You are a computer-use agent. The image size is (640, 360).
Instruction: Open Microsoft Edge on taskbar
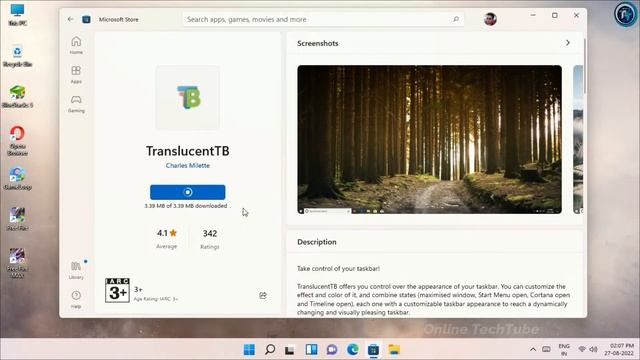point(353,349)
